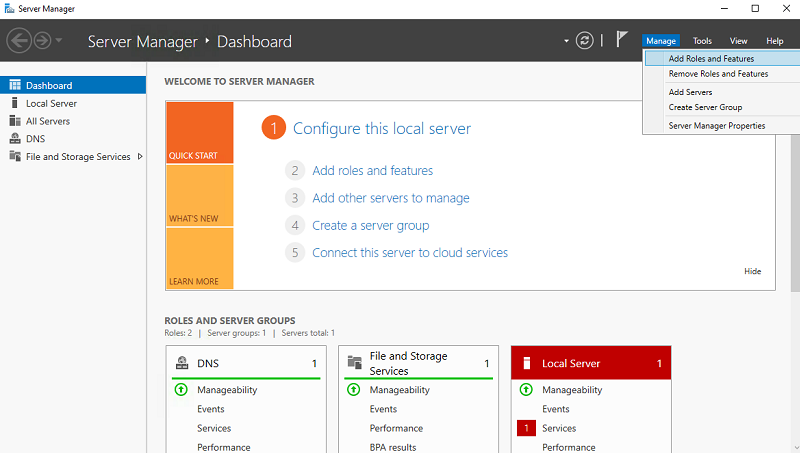This screenshot has height=453, width=800.
Task: Click Connect this server to cloud services
Action: (x=410, y=253)
